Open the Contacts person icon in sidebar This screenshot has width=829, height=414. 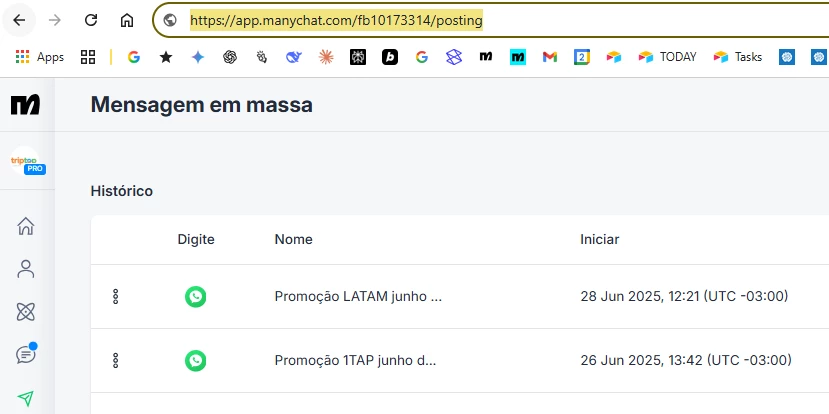(x=25, y=269)
